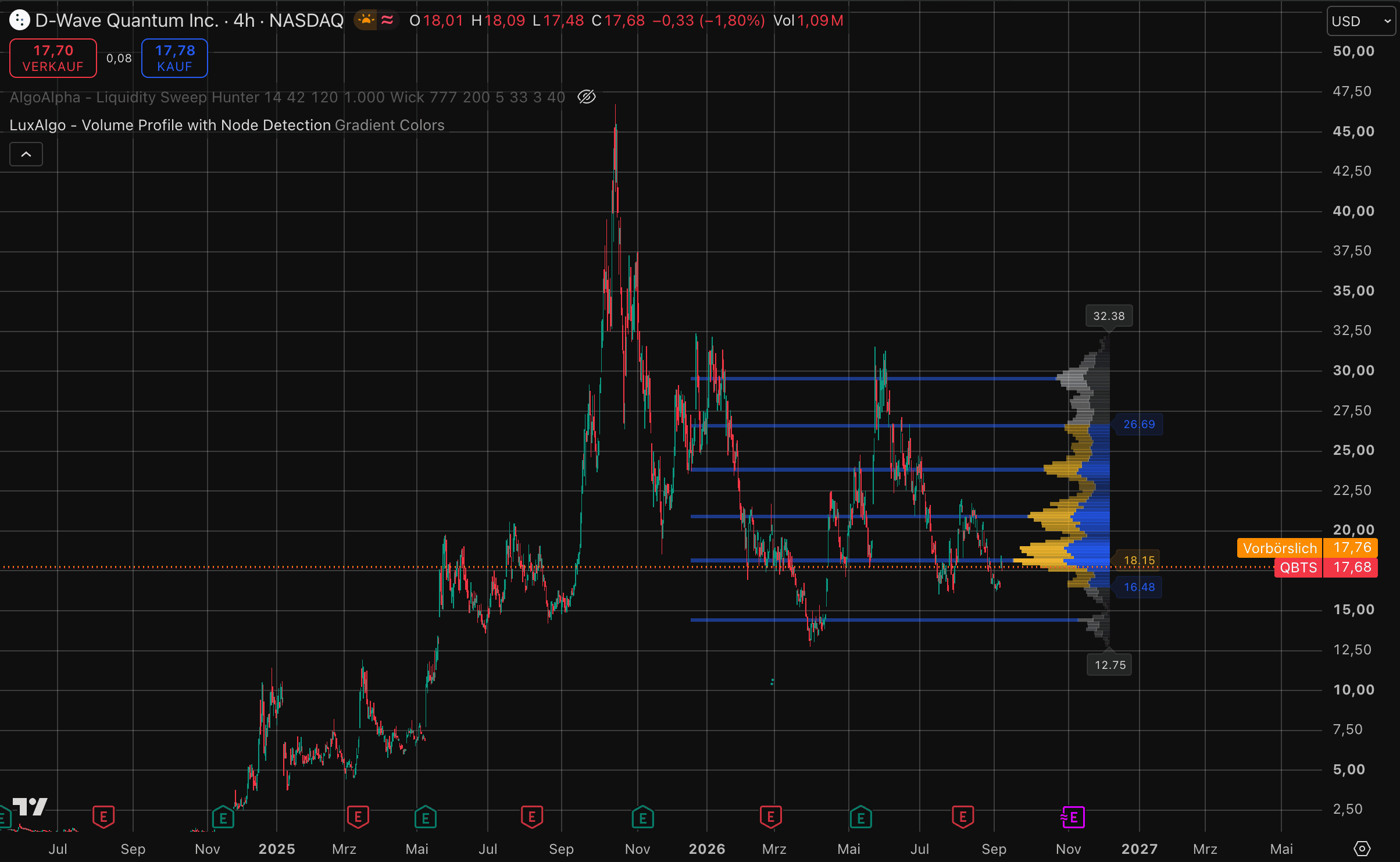
Task: Click the 45,00 price scale label
Action: [1353, 131]
